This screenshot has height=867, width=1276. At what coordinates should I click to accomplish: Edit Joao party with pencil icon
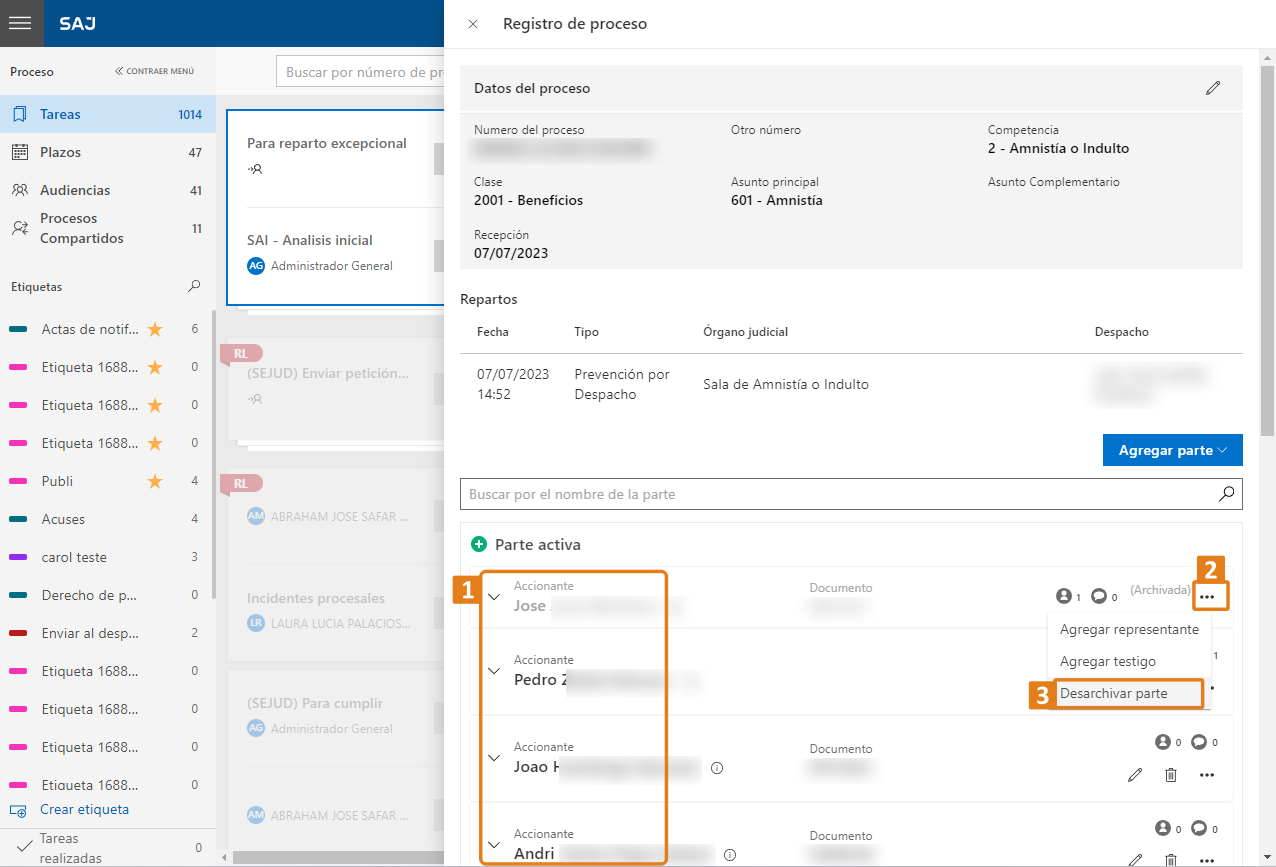click(1135, 775)
